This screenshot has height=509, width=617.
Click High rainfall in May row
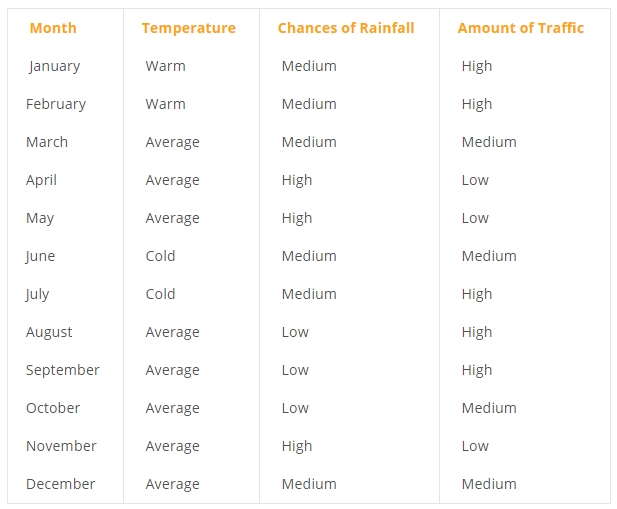(x=297, y=218)
